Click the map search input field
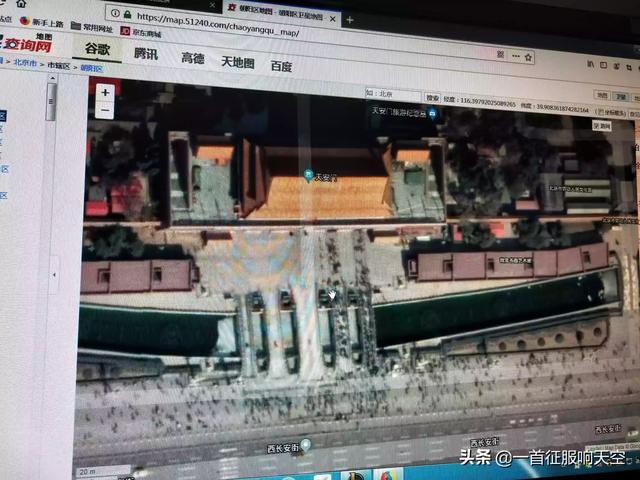This screenshot has width=640, height=480. [393, 95]
